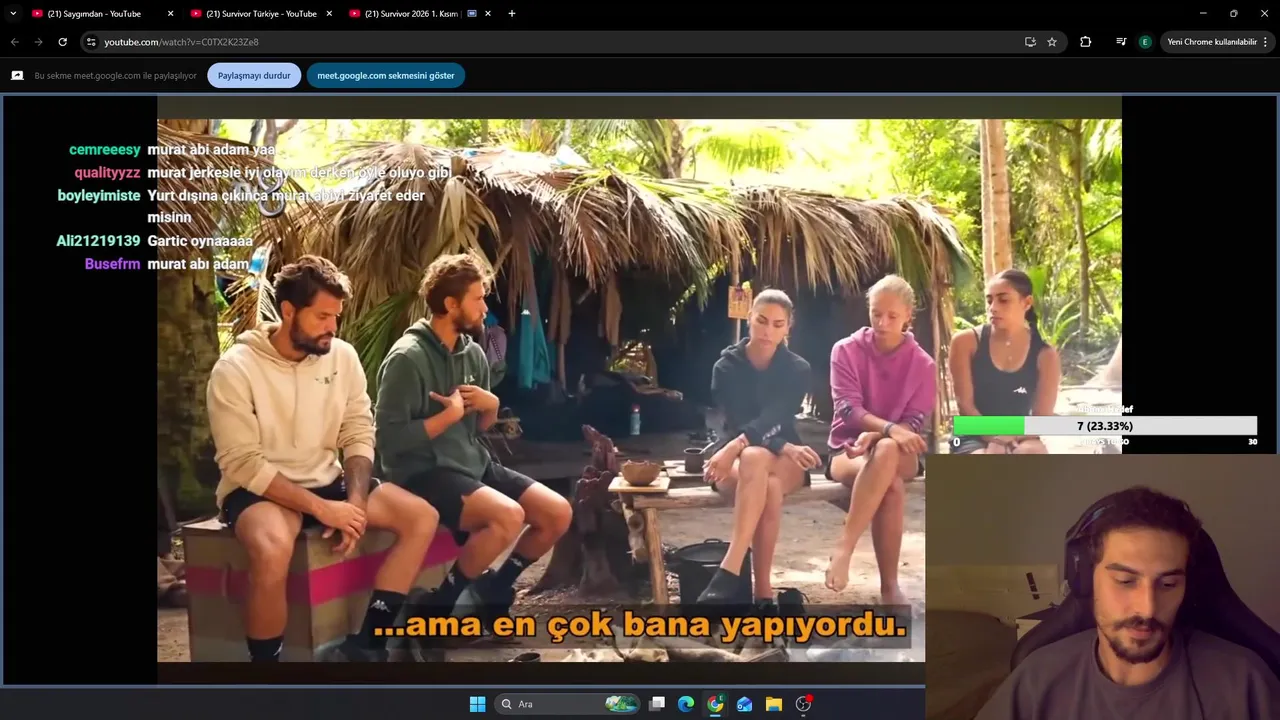Close the Survivor 2026 1. Kısım tab
The width and height of the screenshot is (1280, 720).
[x=488, y=14]
